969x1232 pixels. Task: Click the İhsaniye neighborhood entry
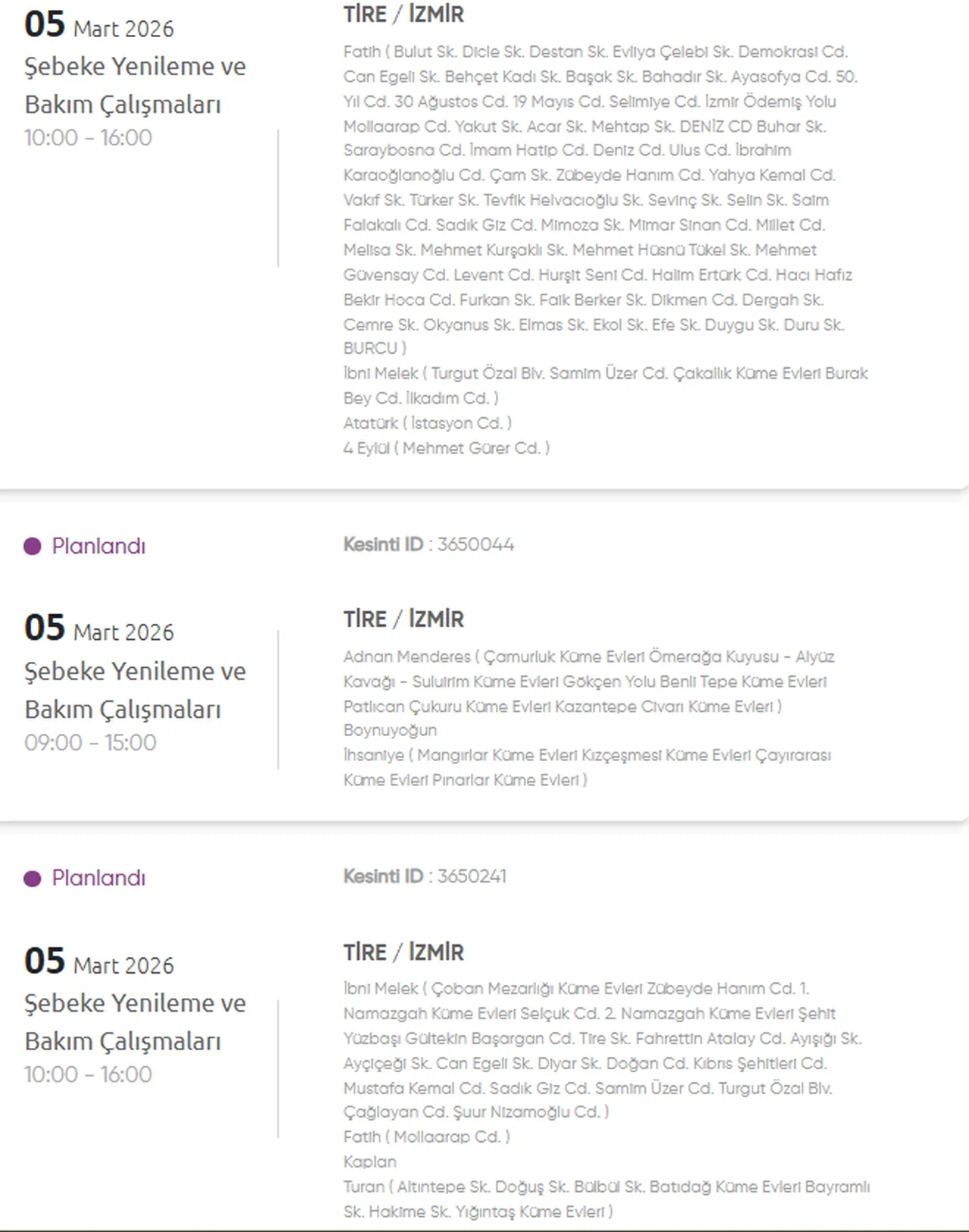click(x=373, y=756)
